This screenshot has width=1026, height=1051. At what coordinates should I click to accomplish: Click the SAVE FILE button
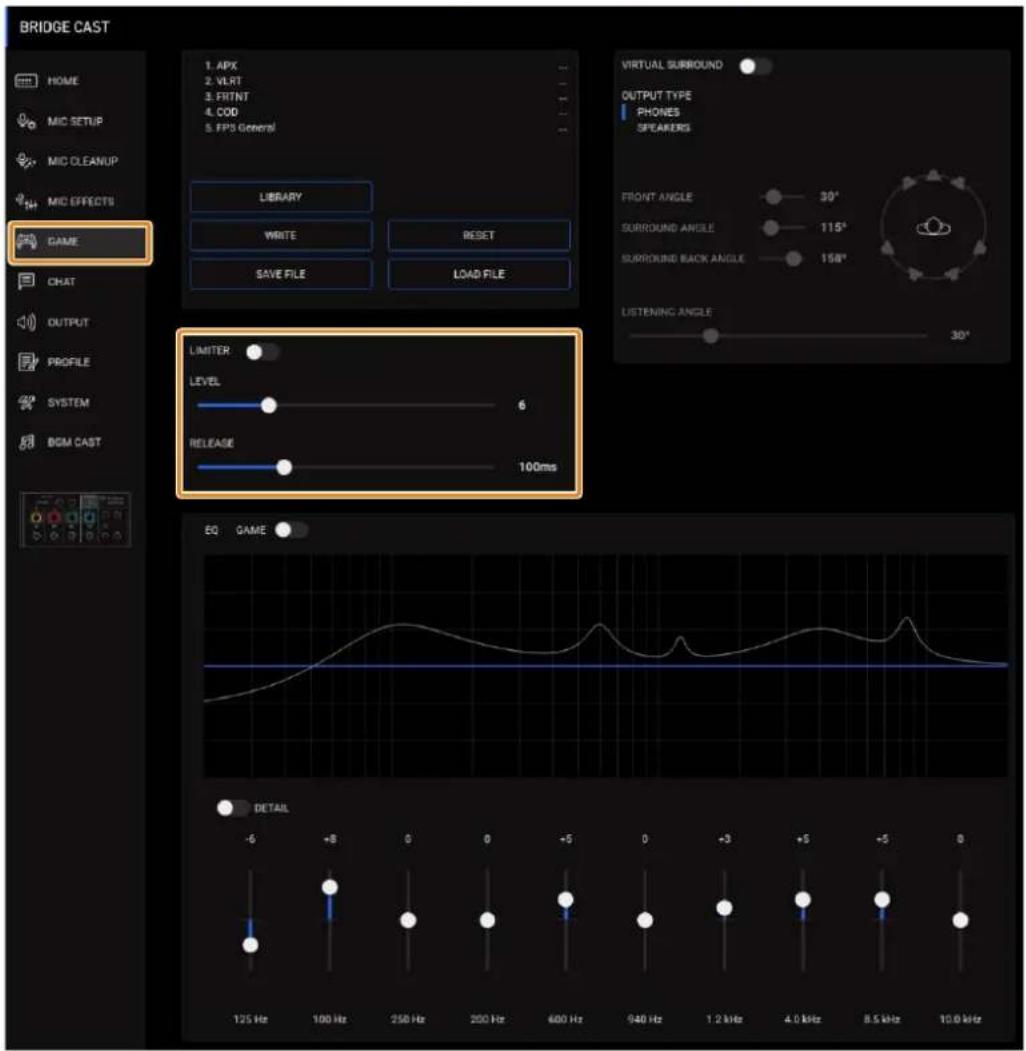coord(281,274)
